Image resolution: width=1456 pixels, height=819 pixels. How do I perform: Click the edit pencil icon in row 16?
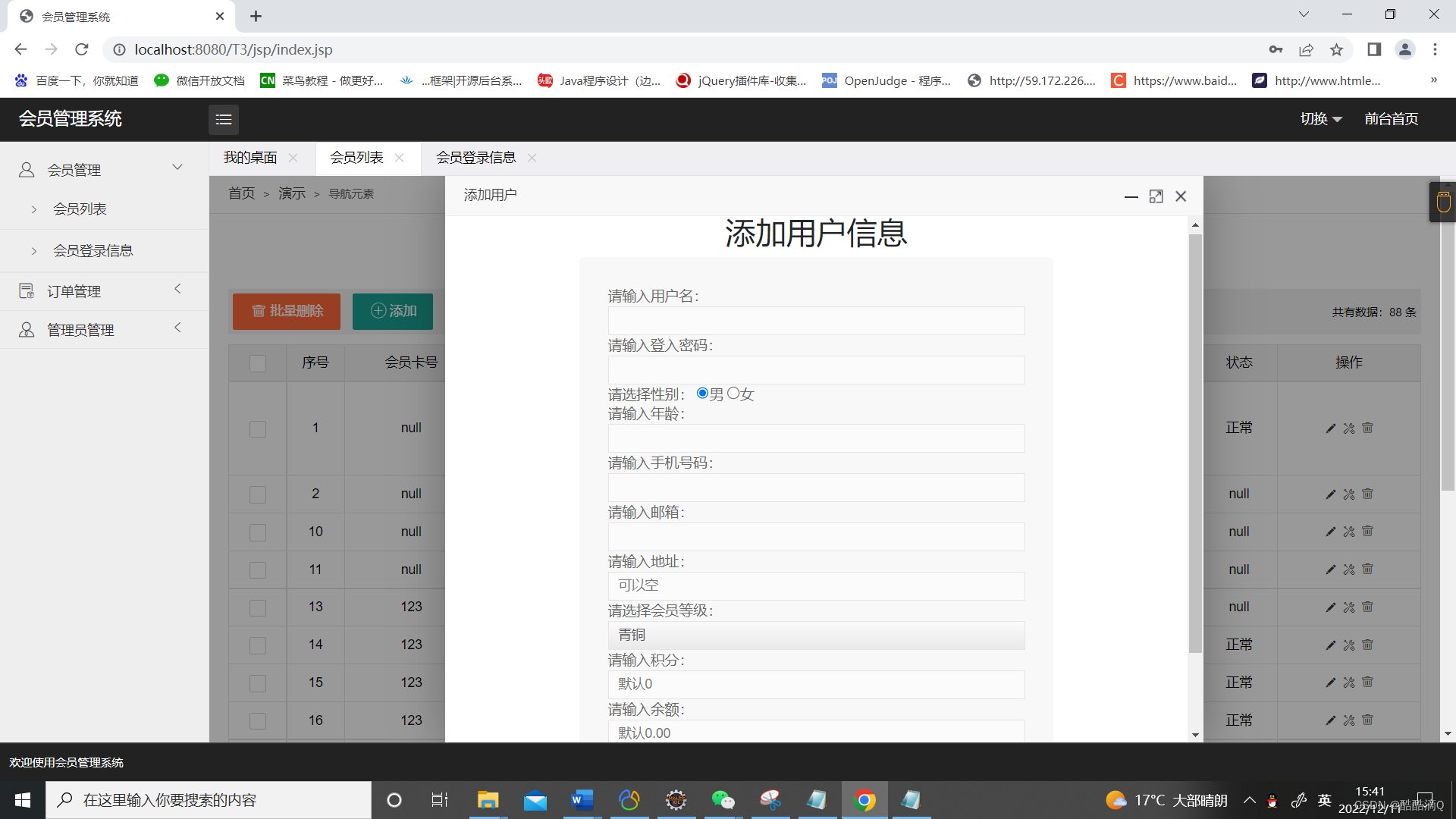click(x=1330, y=720)
